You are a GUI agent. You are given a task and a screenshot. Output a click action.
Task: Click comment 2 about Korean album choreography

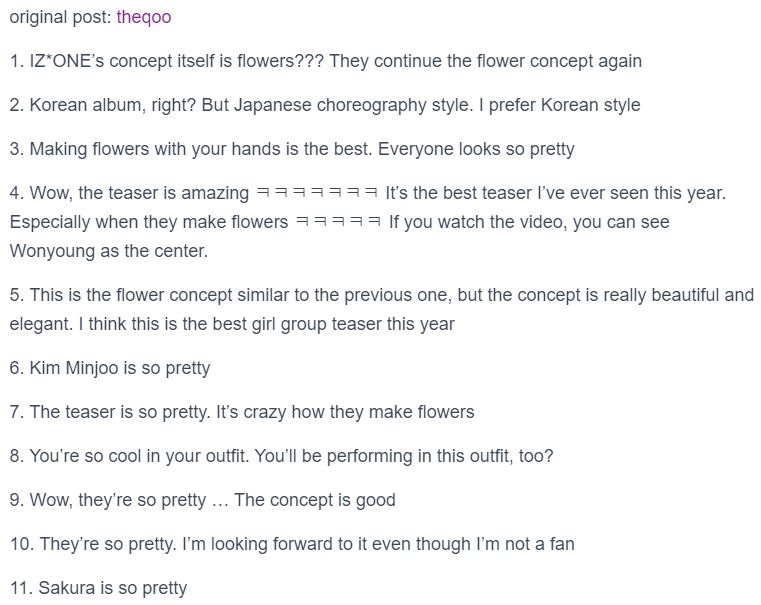pyautogui.click(x=325, y=105)
